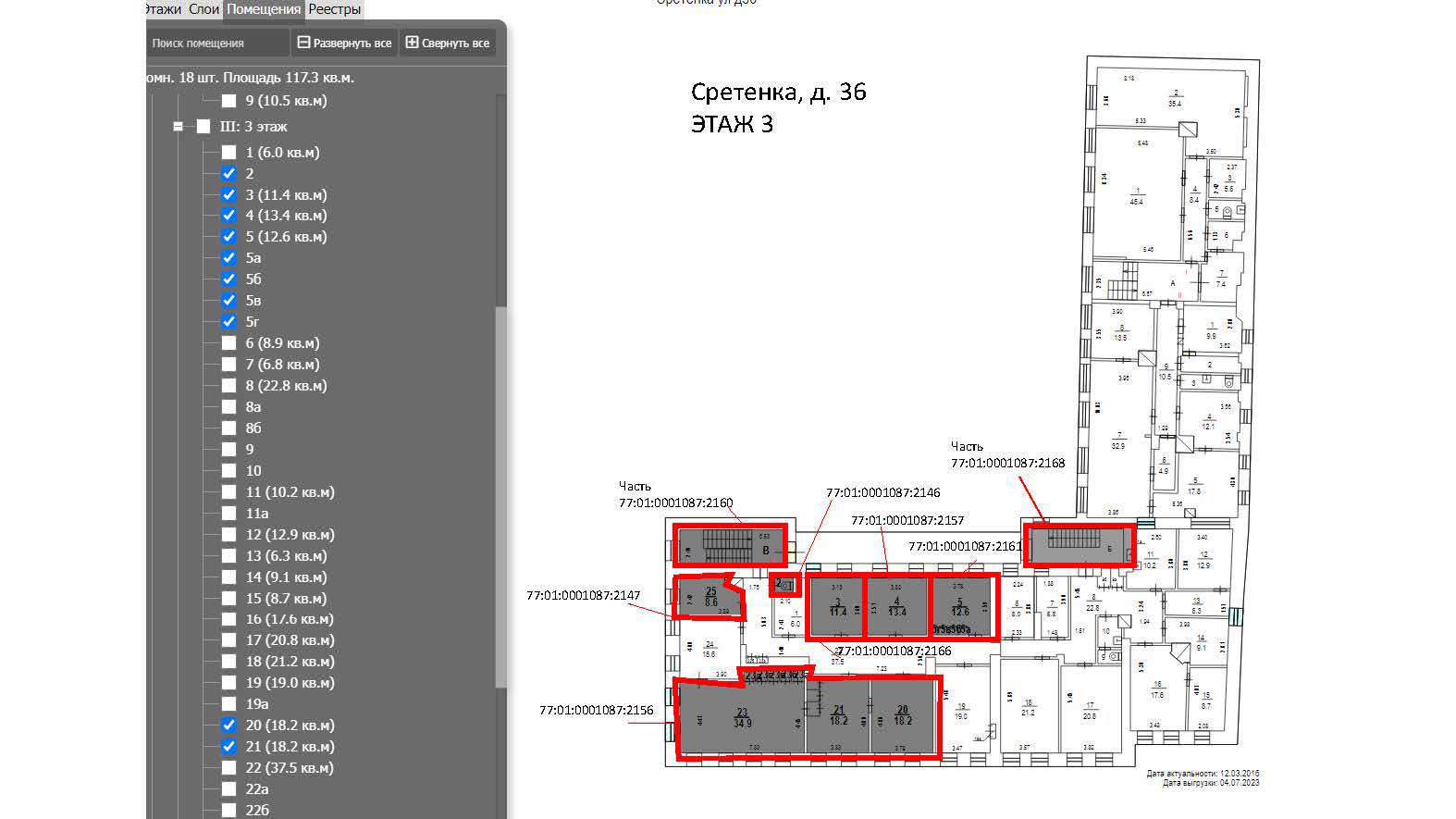The image size is (1456, 819).
Task: Deselect the checkbox for 4 (13.4 кв.м)
Action: point(228,216)
